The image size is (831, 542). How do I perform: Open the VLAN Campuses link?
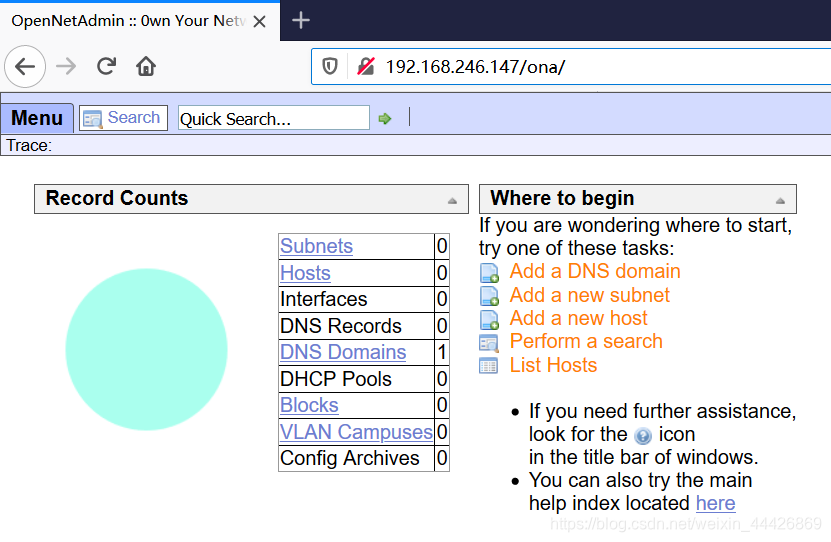(x=356, y=432)
